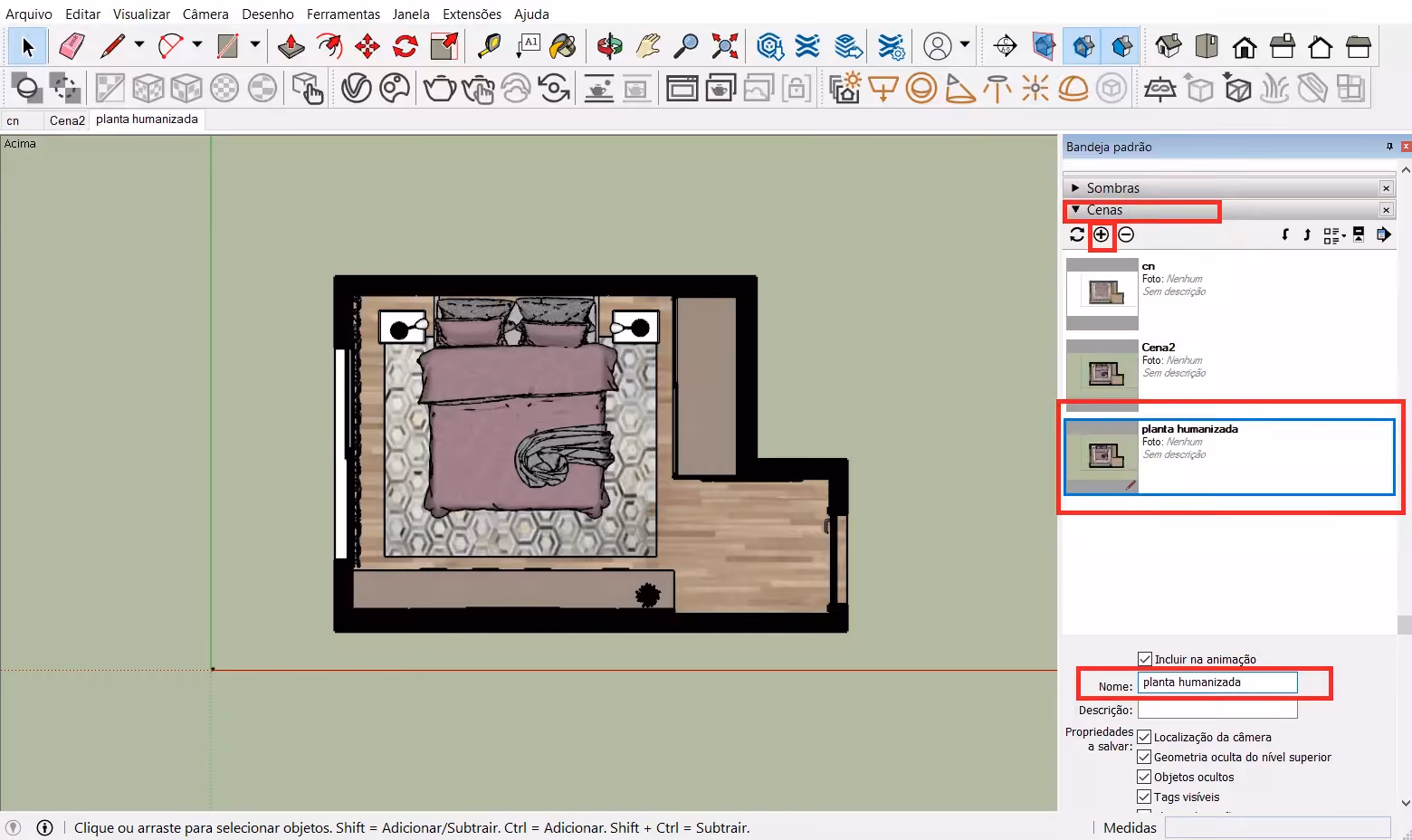Viewport: 1412px width, 840px height.
Task: Click the remove scene minus icon
Action: click(x=1126, y=234)
